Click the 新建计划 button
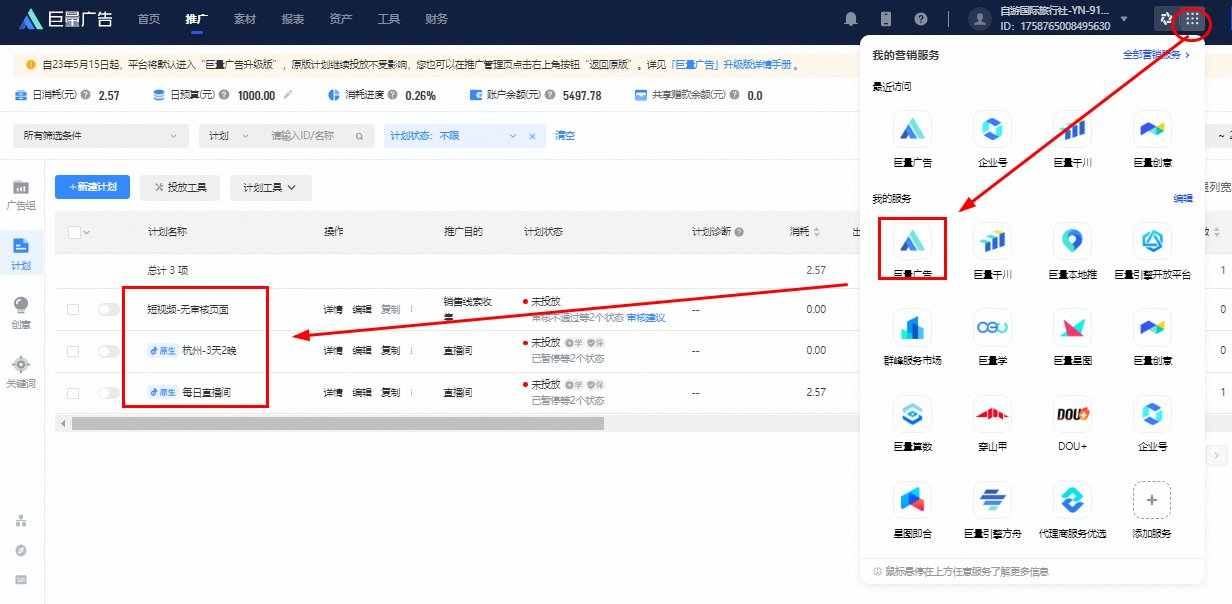The image size is (1232, 604). (92, 187)
